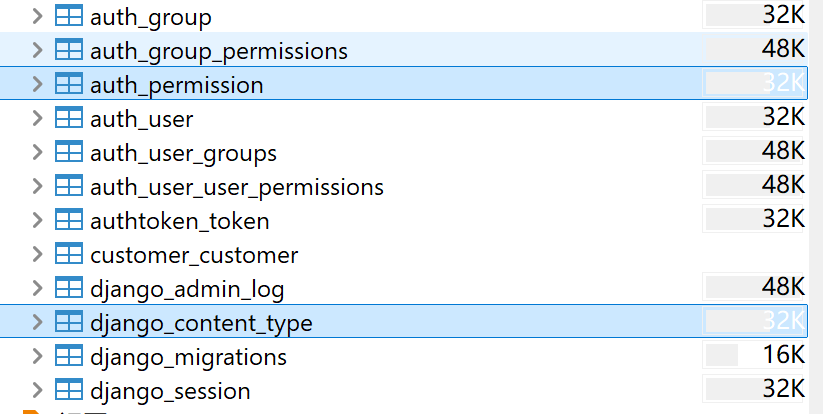The height and width of the screenshot is (414, 823).
Task: Select the auth_user_groups table name
Action: (x=183, y=153)
